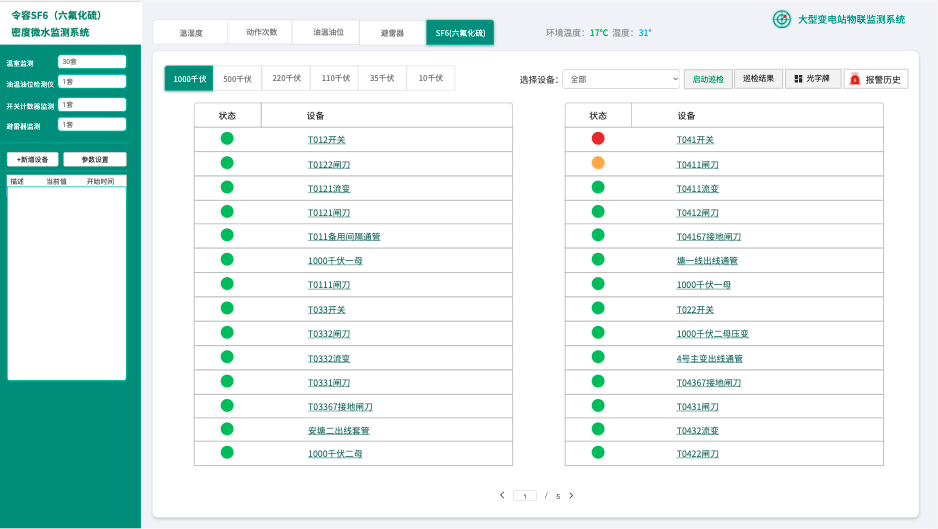Open the T0332闸刀 device link

(329, 334)
